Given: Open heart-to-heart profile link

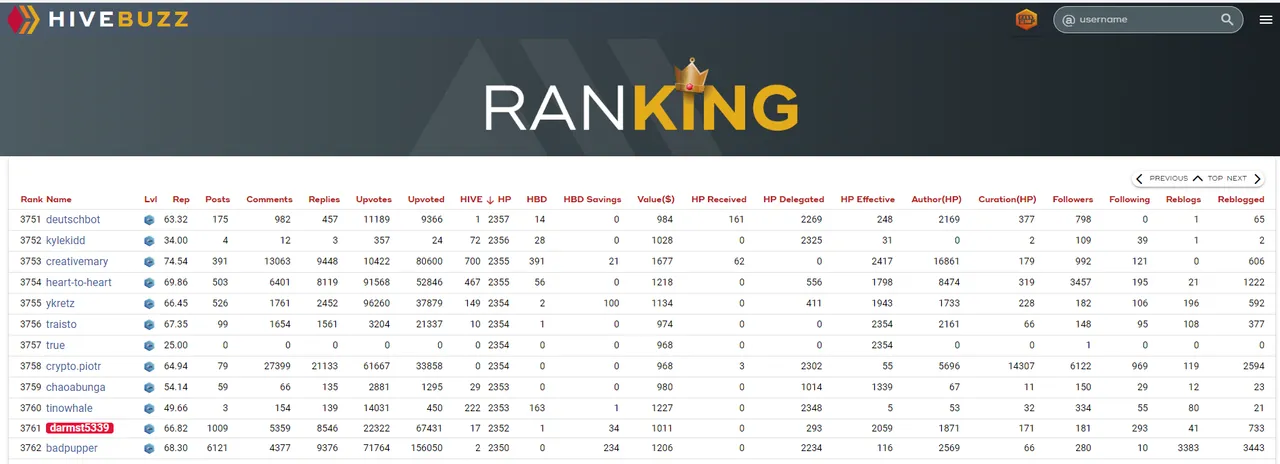Looking at the screenshot, I should pos(79,282).
